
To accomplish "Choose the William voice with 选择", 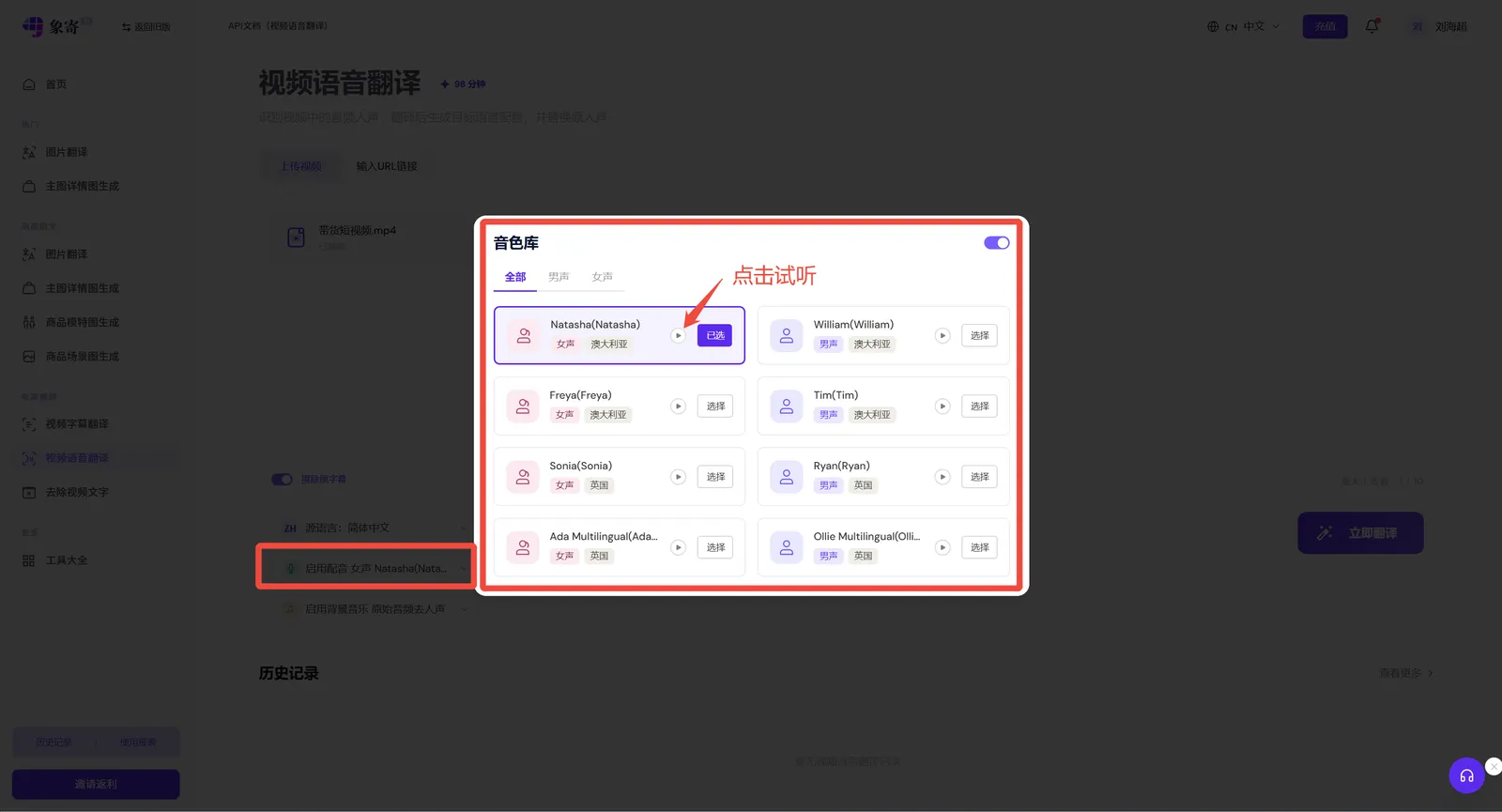I will point(979,335).
